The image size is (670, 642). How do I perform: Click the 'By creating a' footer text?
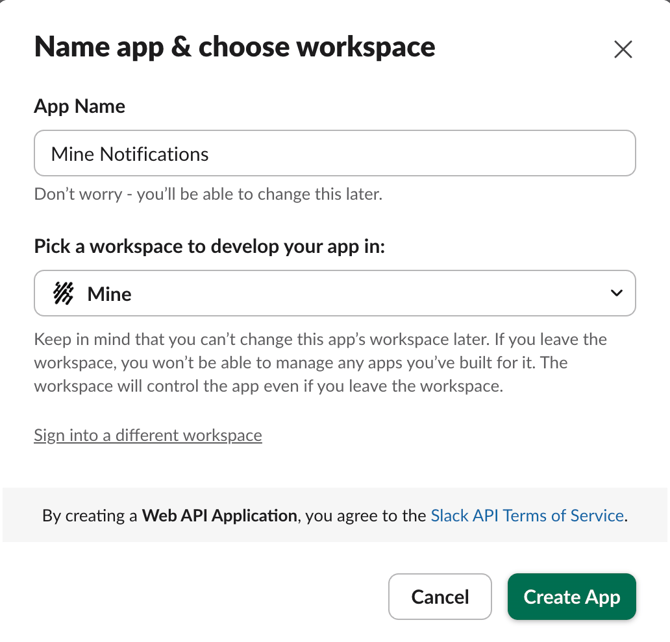tap(89, 515)
